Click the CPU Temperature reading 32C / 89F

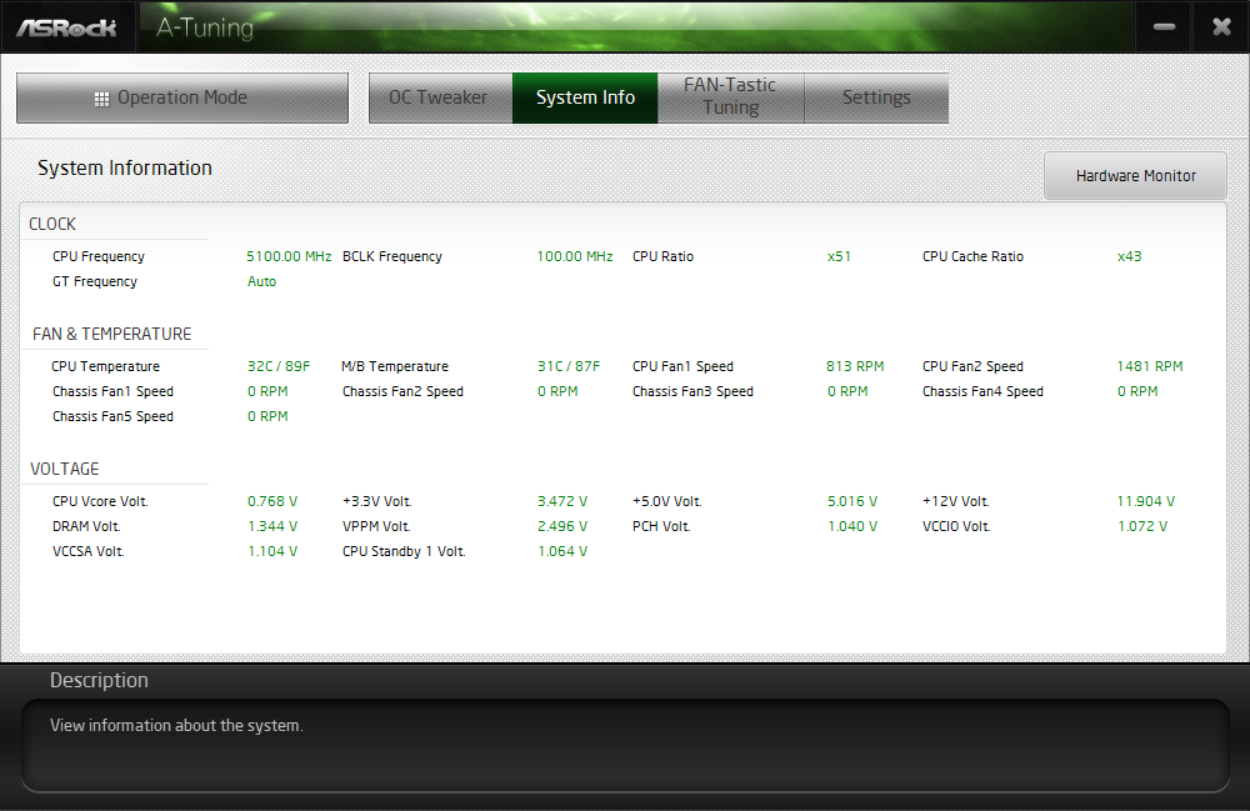point(279,366)
